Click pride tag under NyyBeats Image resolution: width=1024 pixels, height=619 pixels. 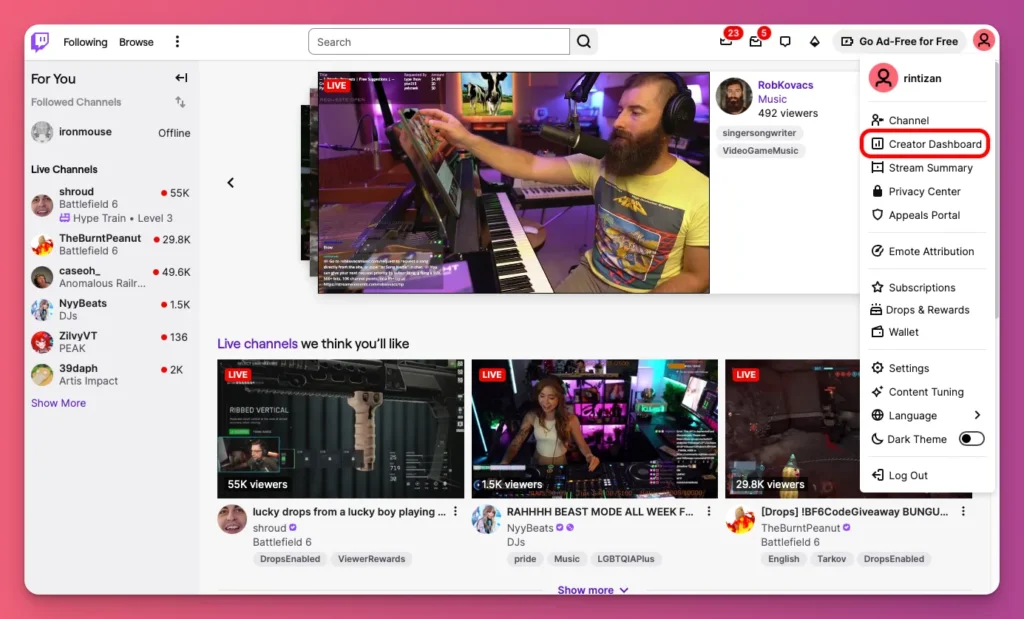click(x=525, y=559)
